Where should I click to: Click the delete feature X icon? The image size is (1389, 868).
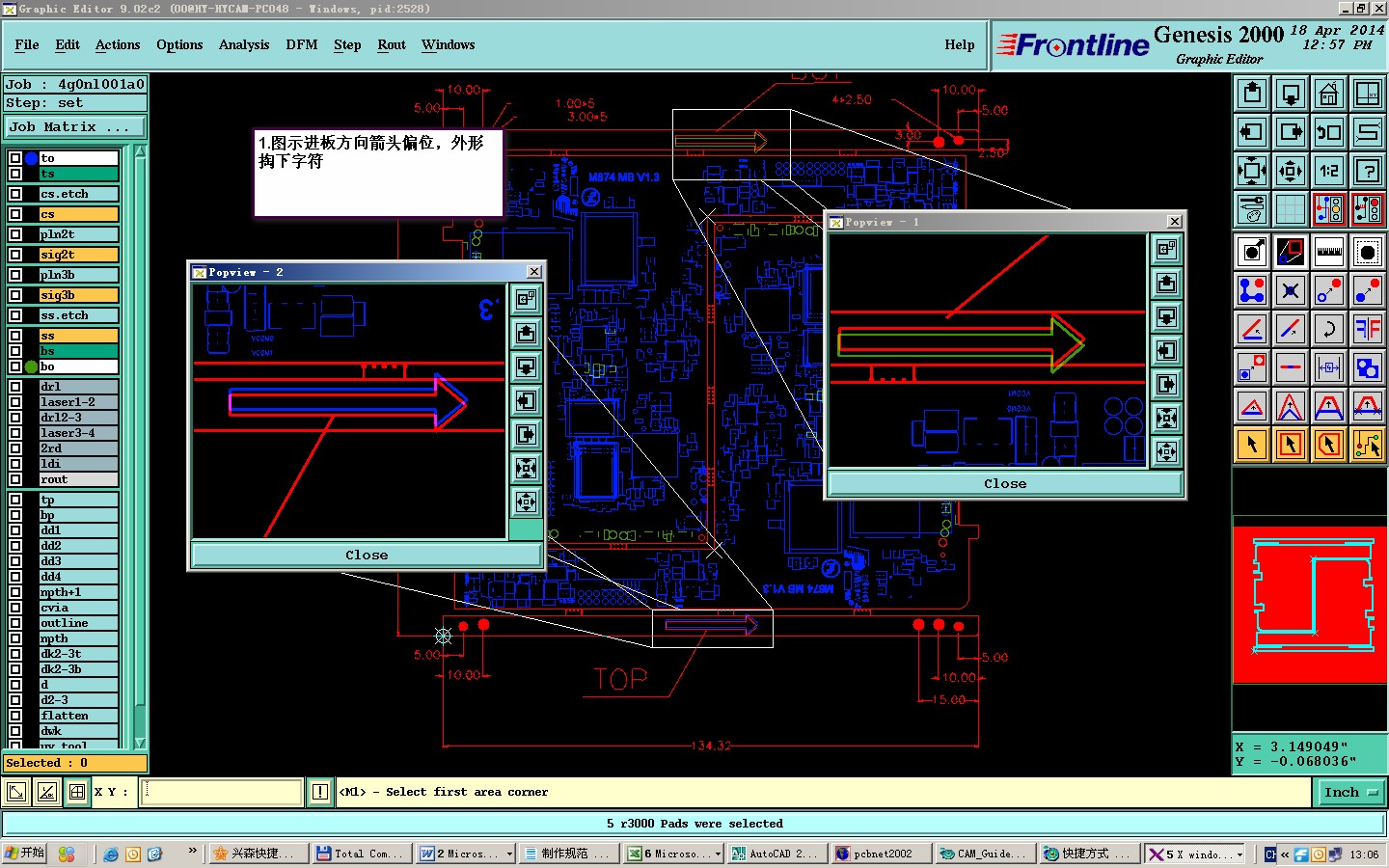(x=1291, y=290)
